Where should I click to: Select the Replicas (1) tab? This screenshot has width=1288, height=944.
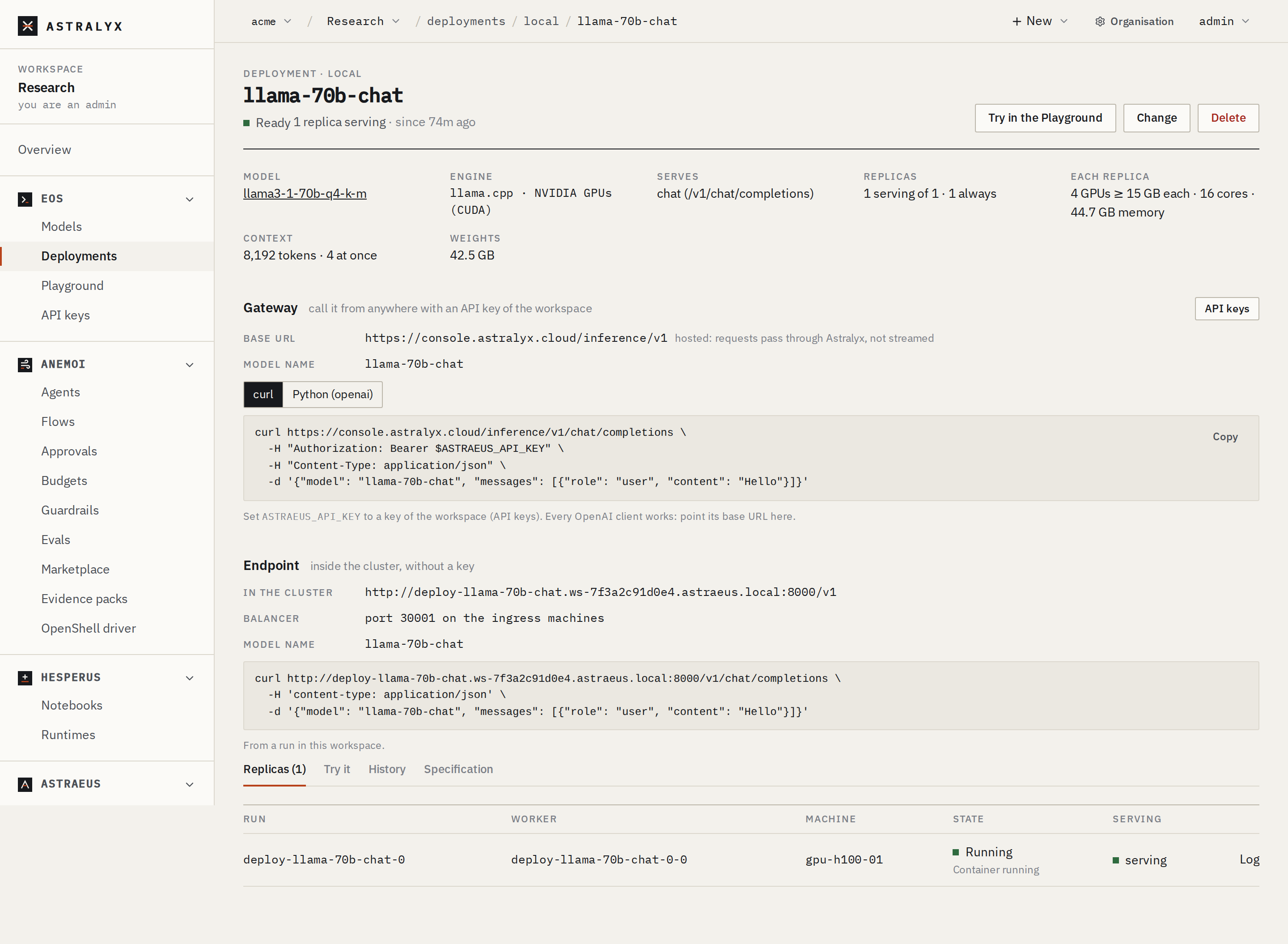coord(274,769)
